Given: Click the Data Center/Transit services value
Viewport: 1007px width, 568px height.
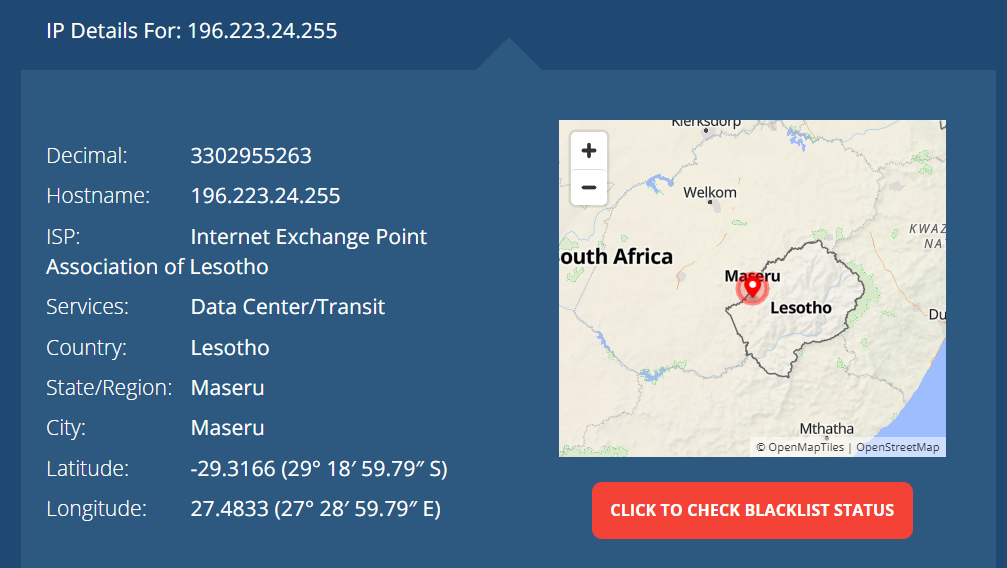Looking at the screenshot, I should 287,307.
